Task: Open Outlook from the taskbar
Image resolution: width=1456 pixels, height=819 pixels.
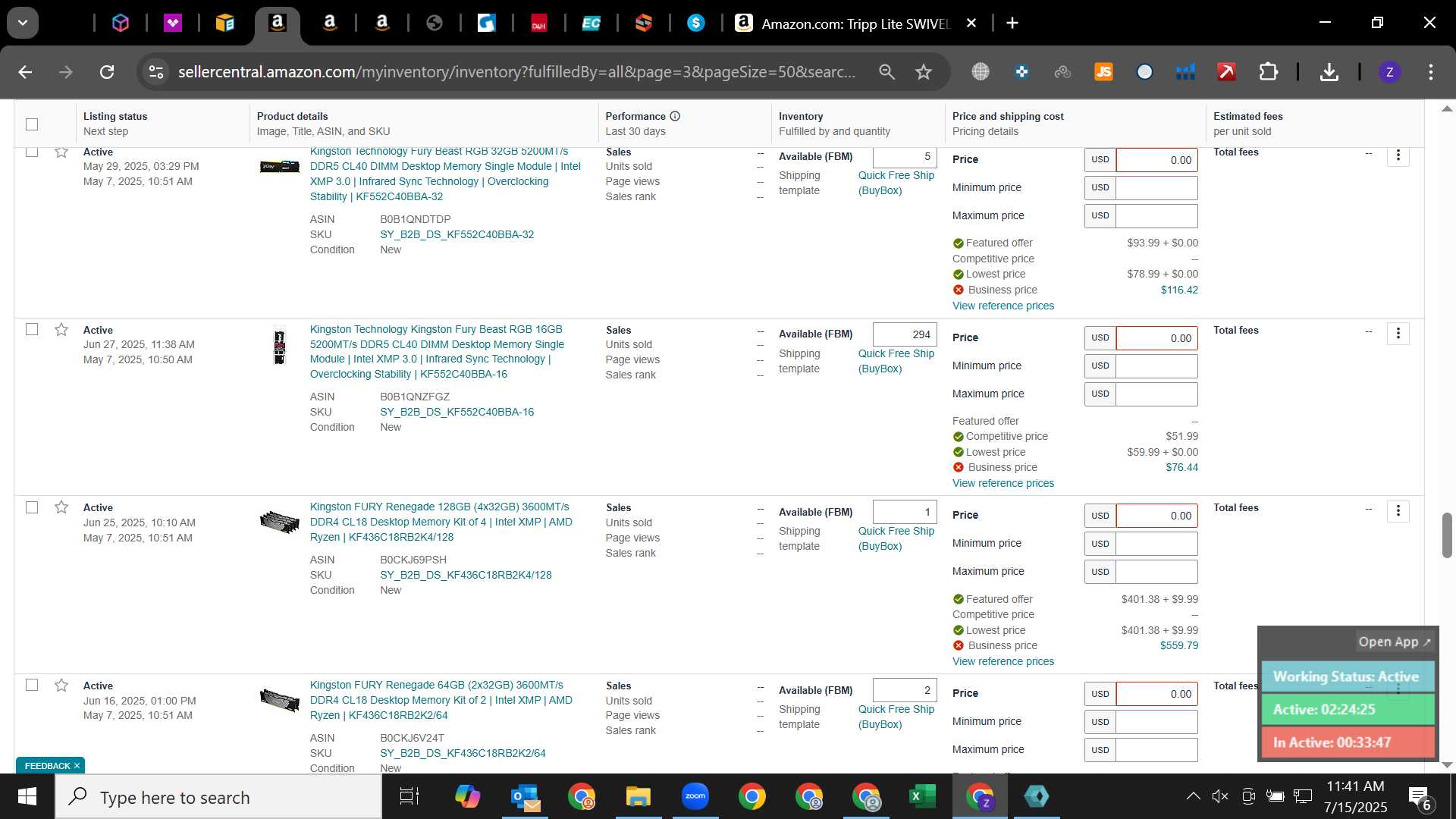Action: coord(525,796)
